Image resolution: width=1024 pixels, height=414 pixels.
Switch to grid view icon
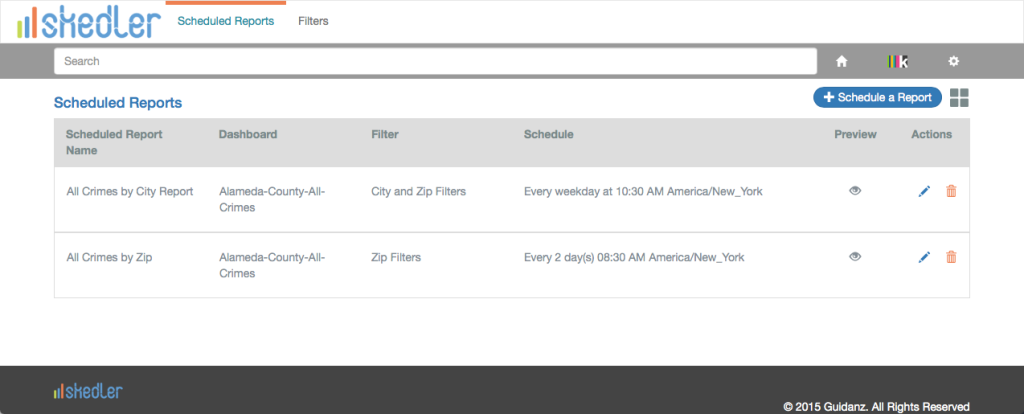pyautogui.click(x=959, y=98)
